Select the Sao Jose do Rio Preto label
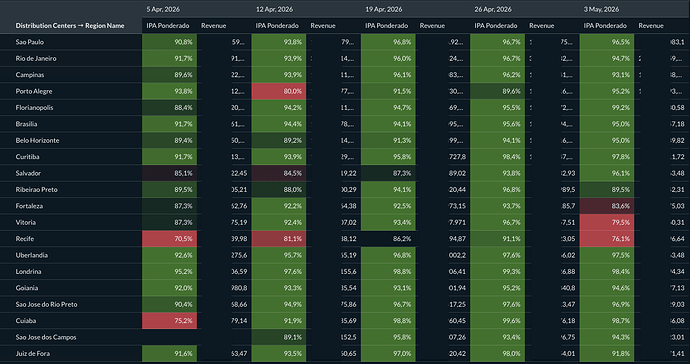 pos(46,304)
